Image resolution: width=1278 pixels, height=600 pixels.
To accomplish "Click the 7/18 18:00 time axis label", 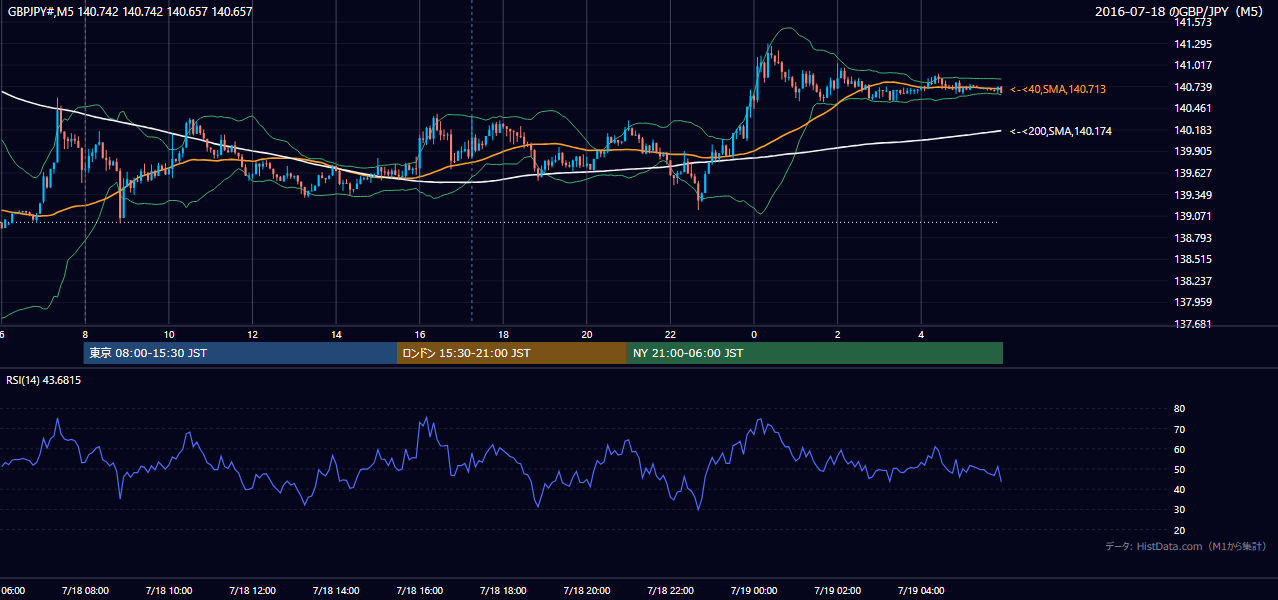I will coord(503,591).
